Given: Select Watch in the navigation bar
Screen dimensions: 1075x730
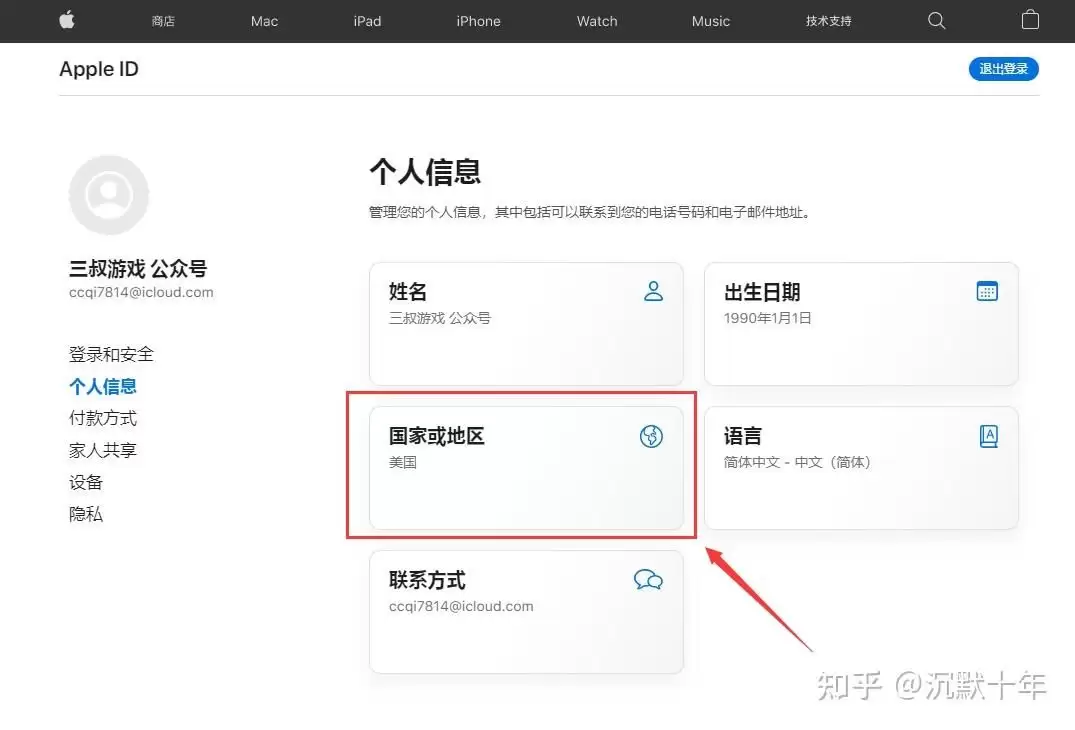Looking at the screenshot, I should [x=596, y=20].
